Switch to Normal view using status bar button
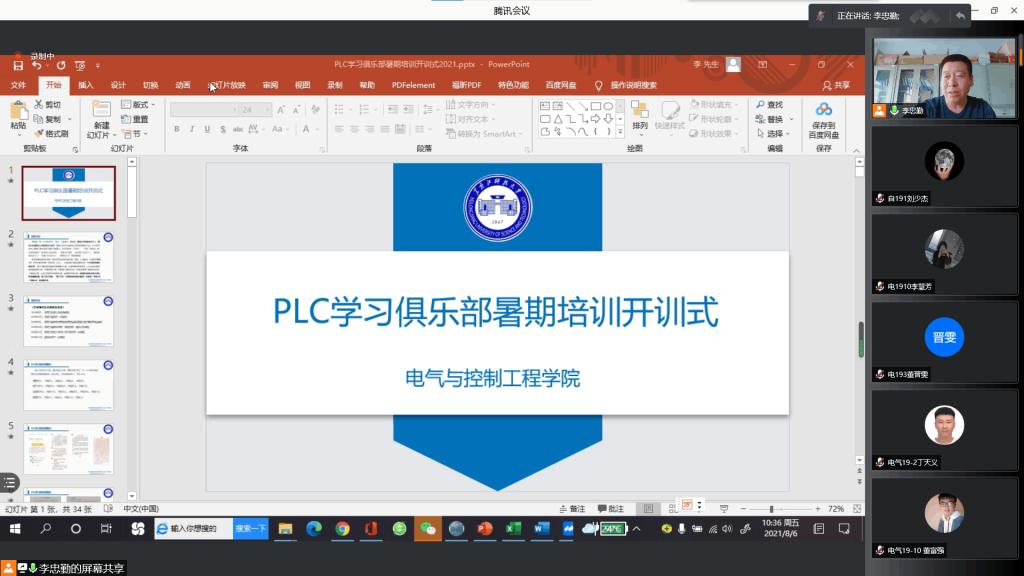Viewport: 1024px width, 576px height. click(649, 509)
